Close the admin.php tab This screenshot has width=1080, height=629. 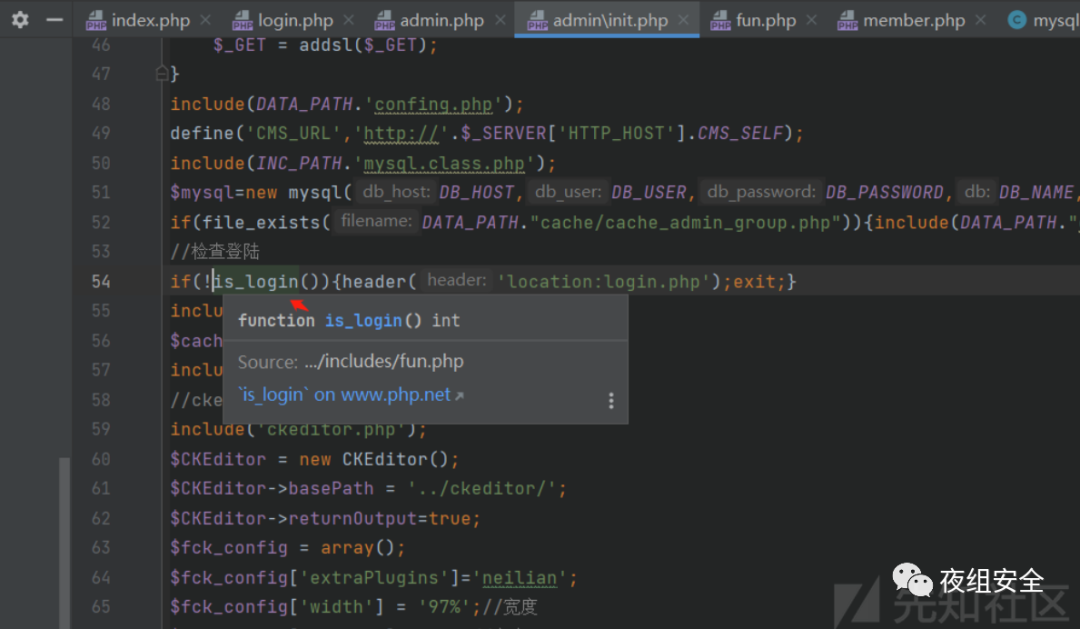[x=500, y=21]
